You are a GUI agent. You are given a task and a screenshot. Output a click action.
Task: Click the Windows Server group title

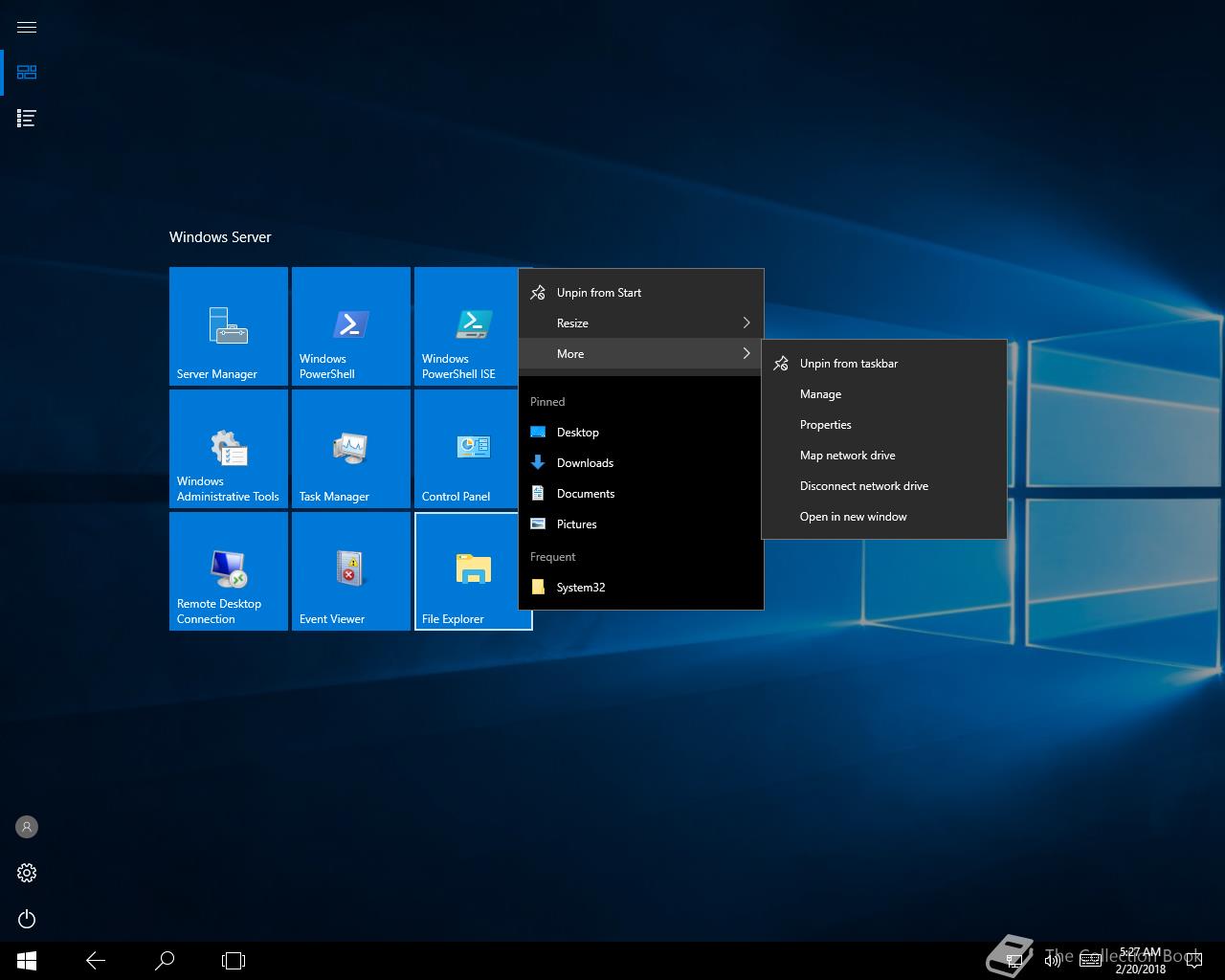220,237
